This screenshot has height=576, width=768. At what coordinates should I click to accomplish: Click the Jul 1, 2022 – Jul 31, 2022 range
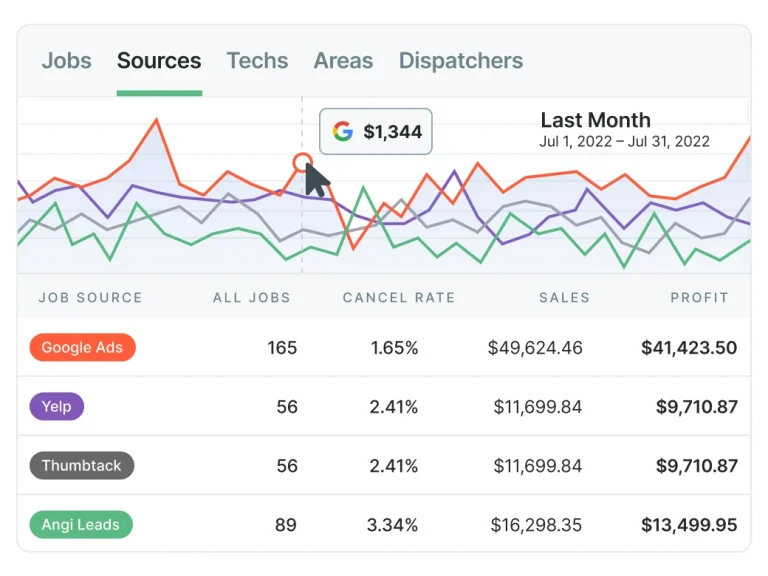[x=624, y=142]
